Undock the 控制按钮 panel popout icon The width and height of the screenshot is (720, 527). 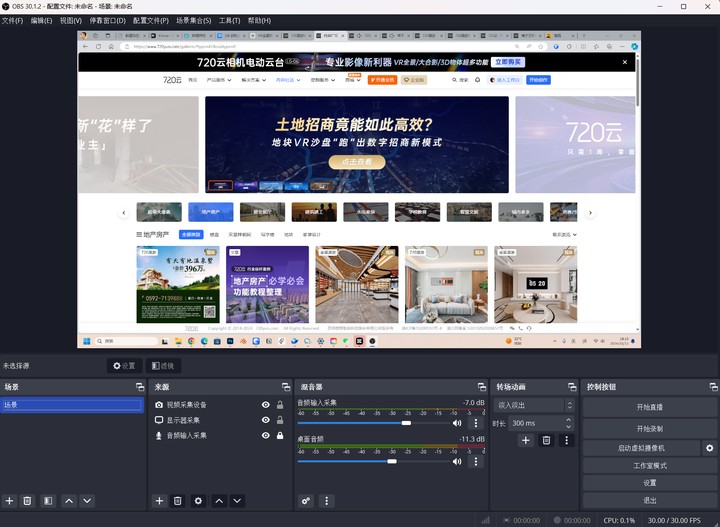714,387
